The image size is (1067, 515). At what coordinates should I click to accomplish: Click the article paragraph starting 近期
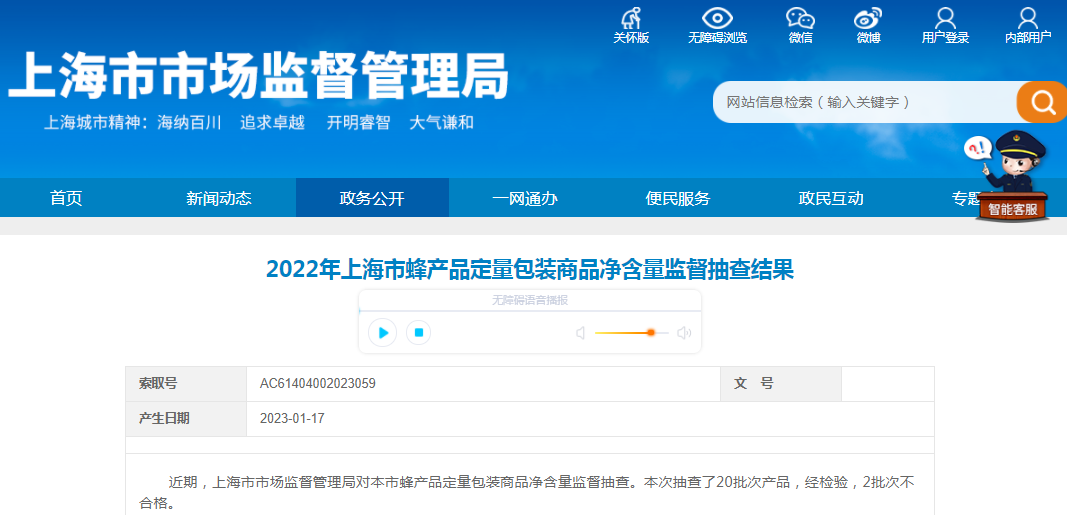(529, 493)
